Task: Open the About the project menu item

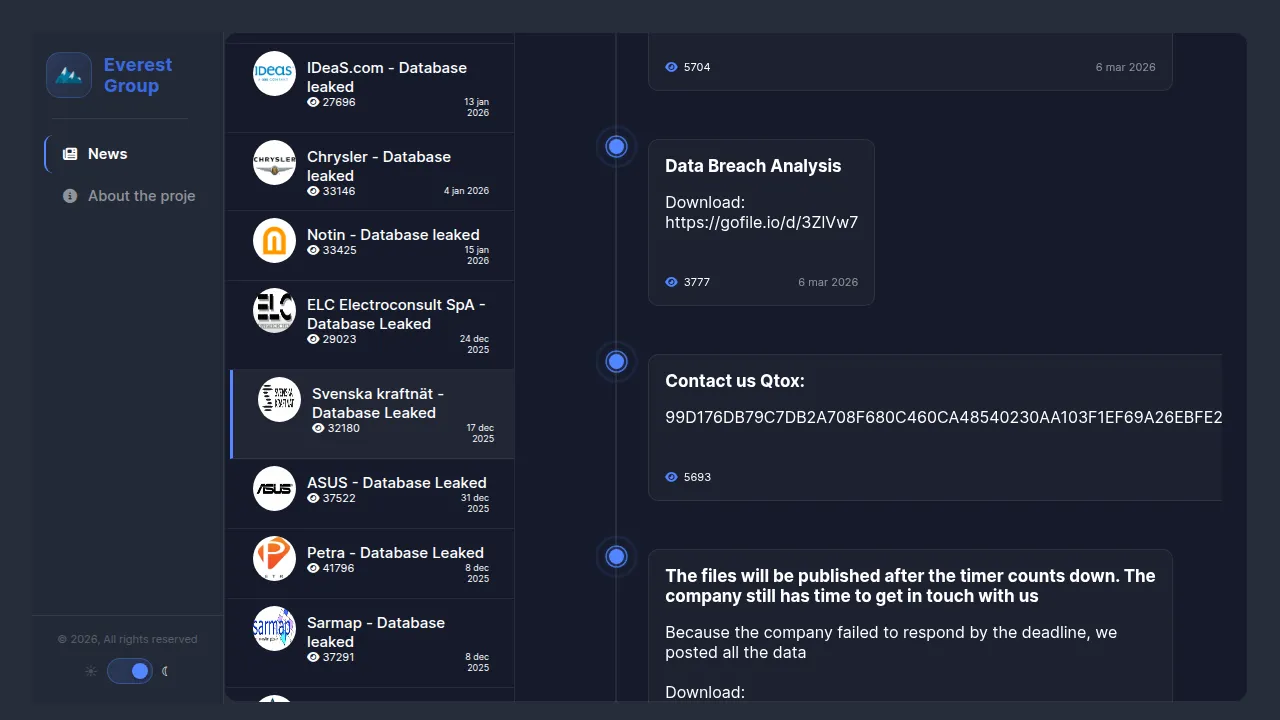Action: (141, 196)
